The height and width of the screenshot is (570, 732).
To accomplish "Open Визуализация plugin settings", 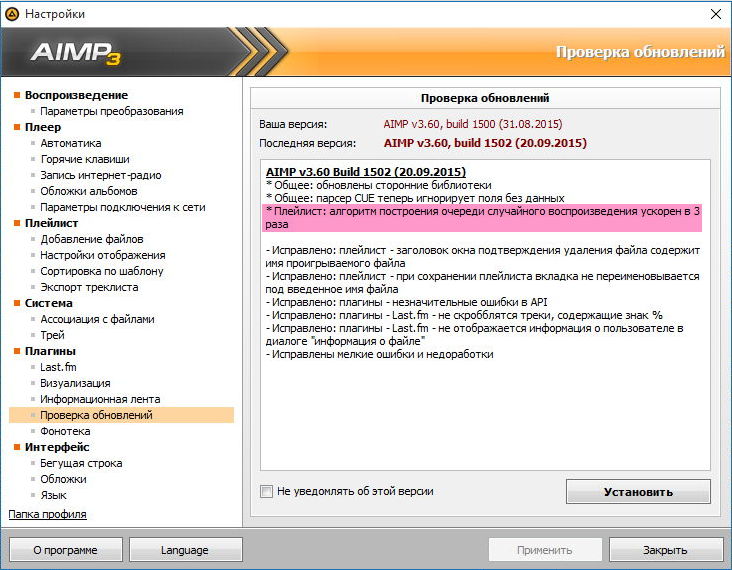I will coord(75,383).
